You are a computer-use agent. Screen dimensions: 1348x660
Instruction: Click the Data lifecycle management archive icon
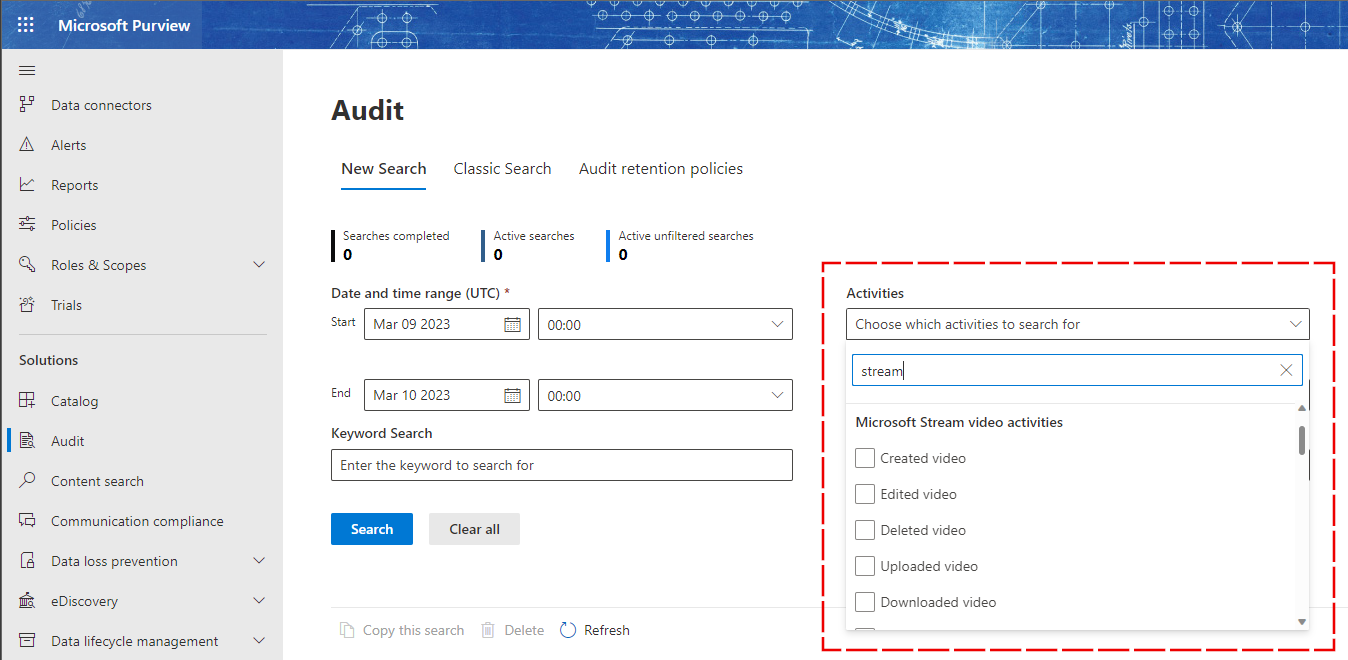[28, 640]
